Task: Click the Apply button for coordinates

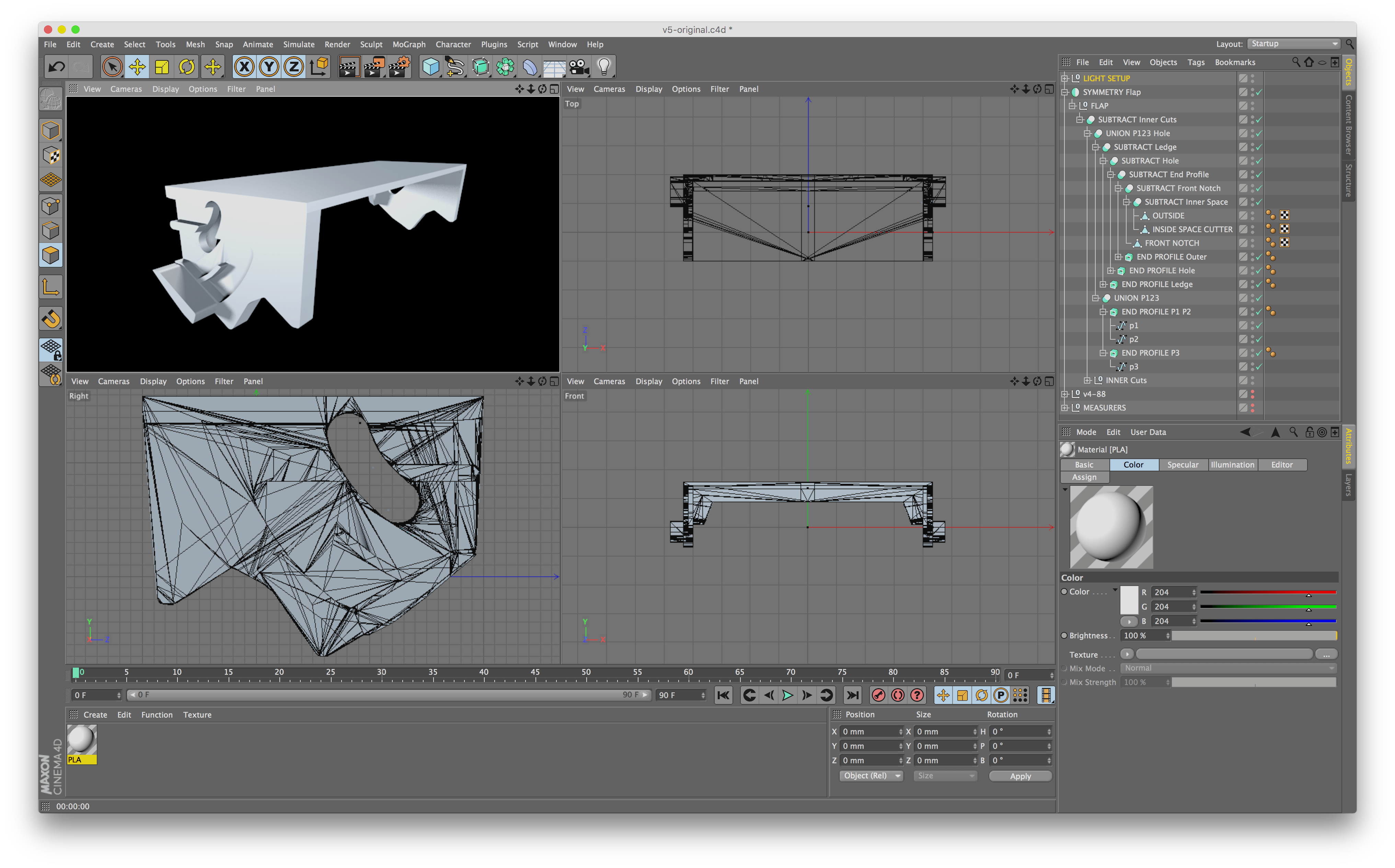Action: 1020,776
